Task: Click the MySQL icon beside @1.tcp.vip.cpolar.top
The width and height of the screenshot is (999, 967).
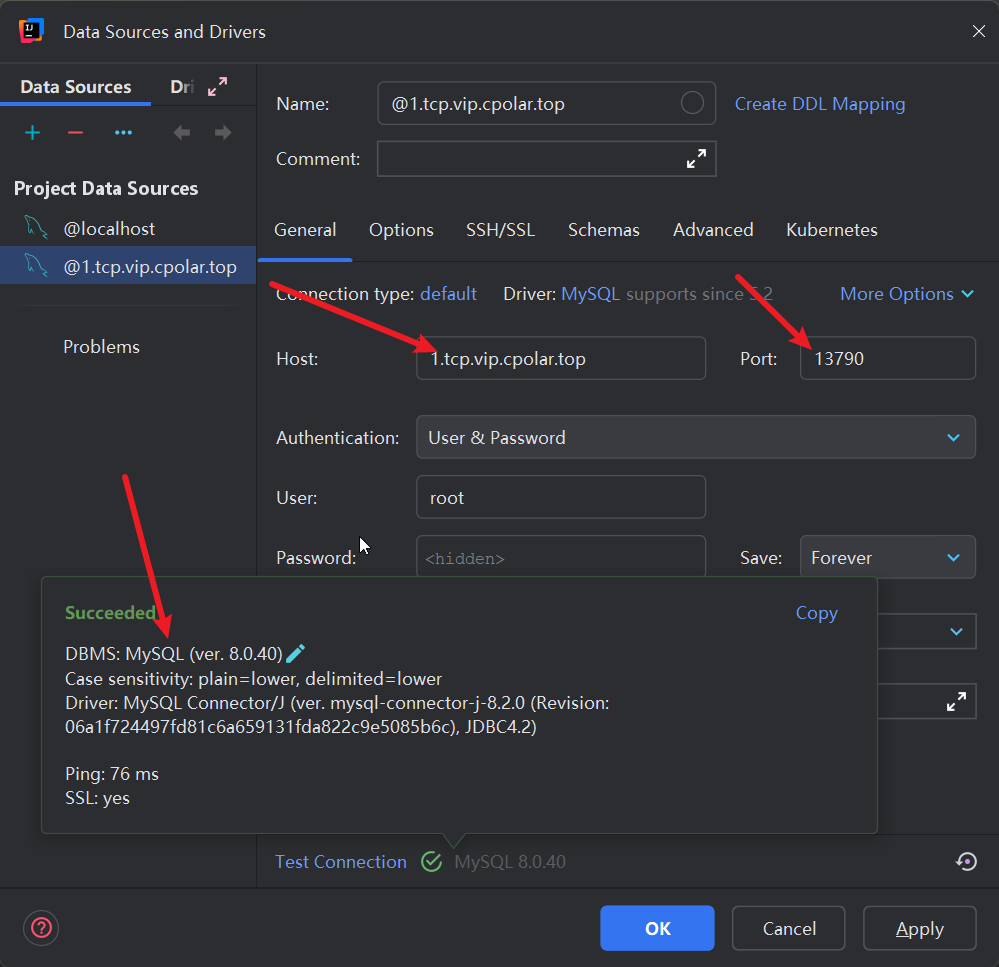Action: (x=36, y=265)
